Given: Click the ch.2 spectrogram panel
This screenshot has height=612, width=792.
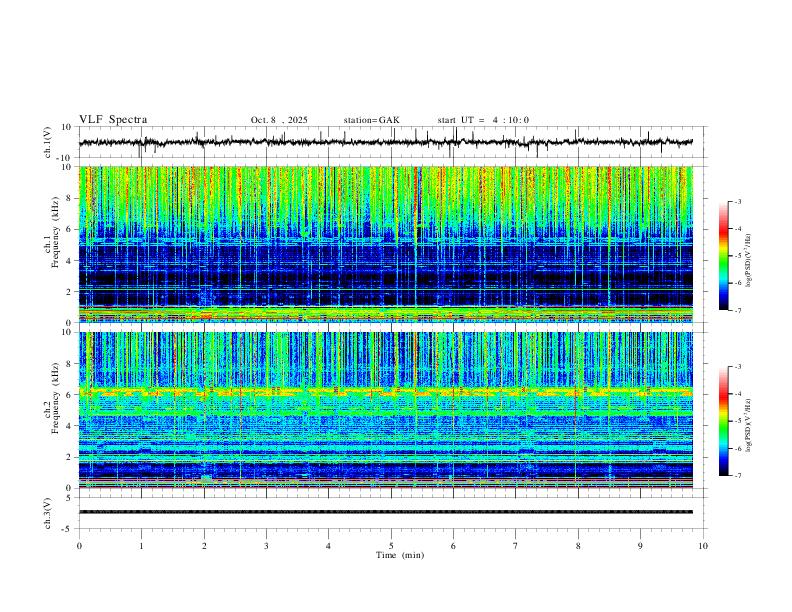Looking at the screenshot, I should tap(386, 410).
